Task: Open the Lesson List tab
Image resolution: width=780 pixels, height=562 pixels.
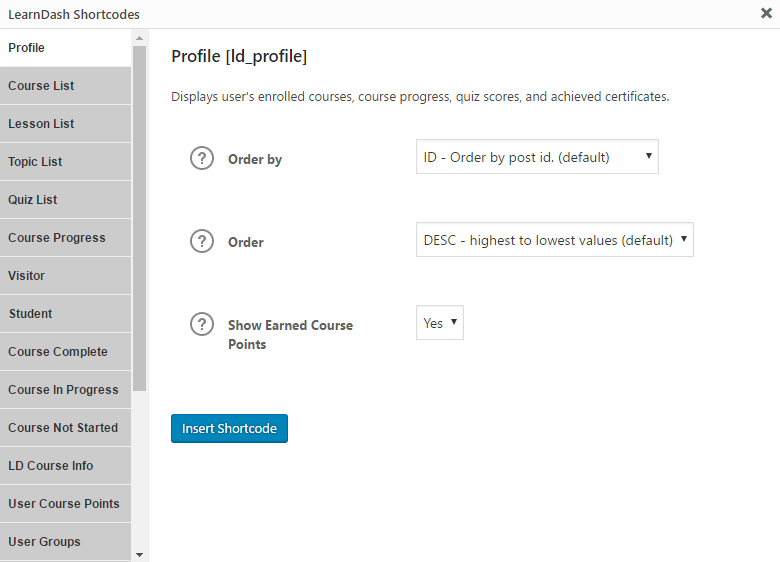Action: pos(65,124)
